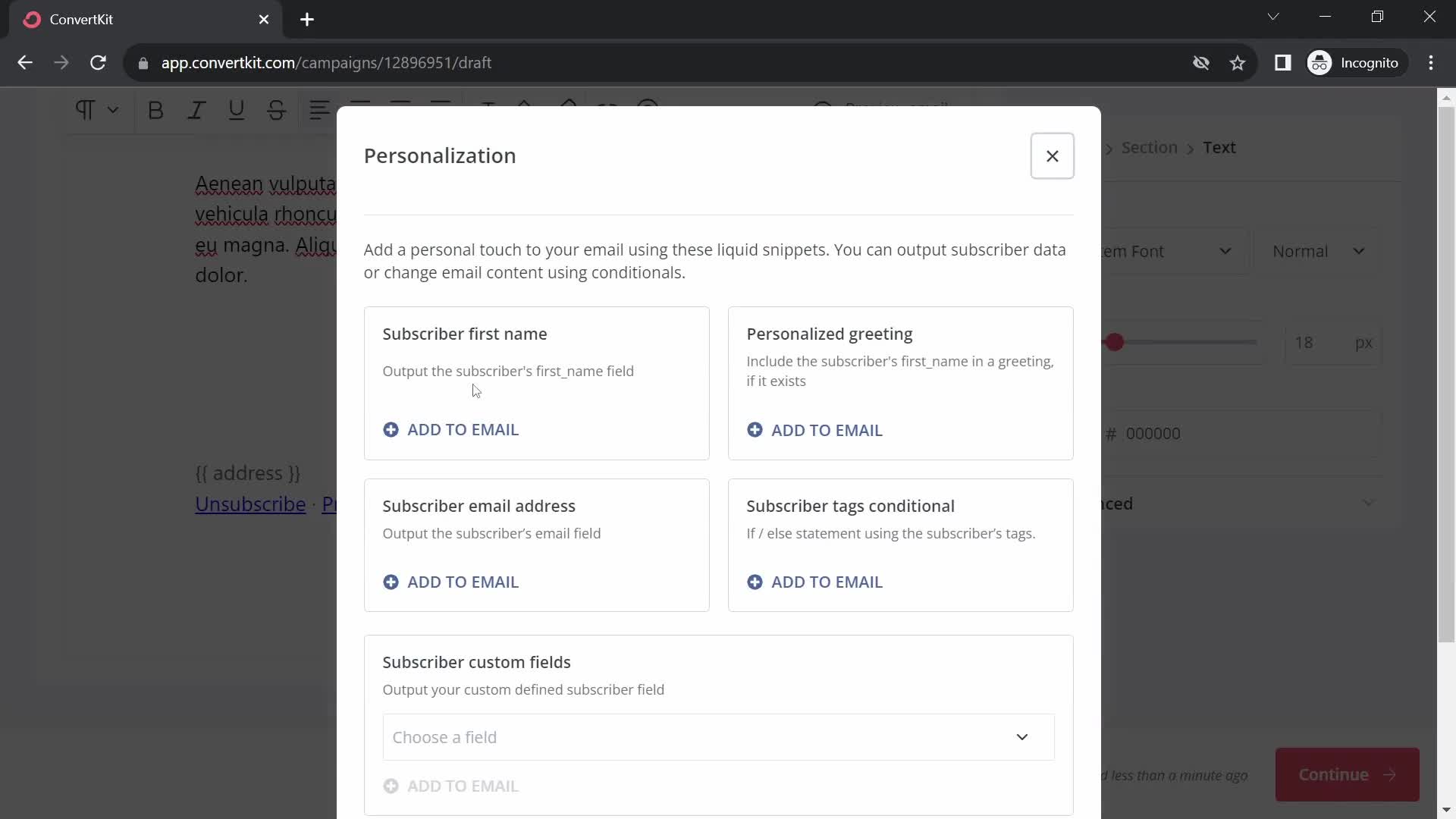
Task: Click the Bold formatting icon
Action: pos(156,110)
